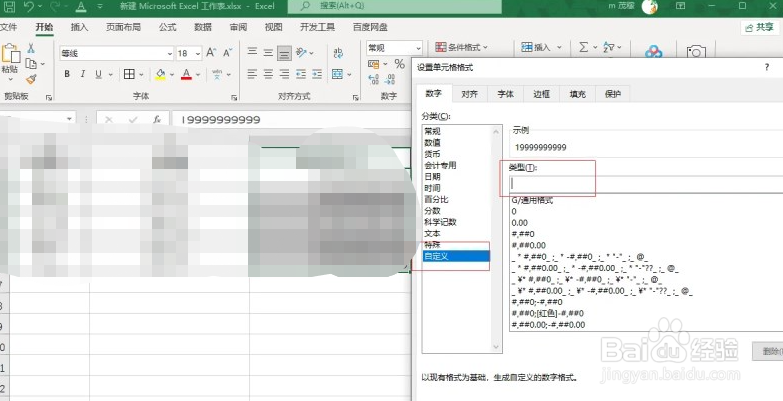This screenshot has width=783, height=401.
Task: Click the Merge and Center icon
Action: (338, 74)
